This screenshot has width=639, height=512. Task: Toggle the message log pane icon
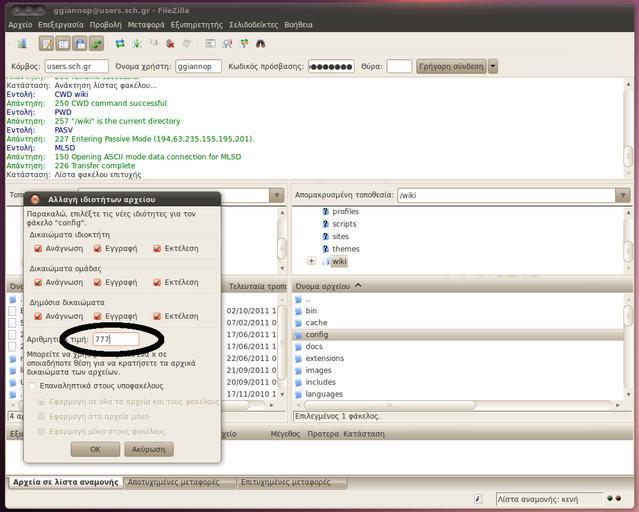(47, 44)
